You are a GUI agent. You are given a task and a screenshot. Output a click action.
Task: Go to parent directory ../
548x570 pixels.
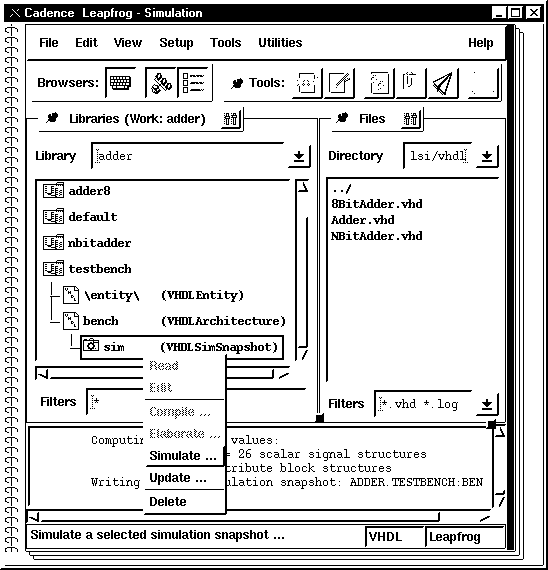tap(341, 189)
